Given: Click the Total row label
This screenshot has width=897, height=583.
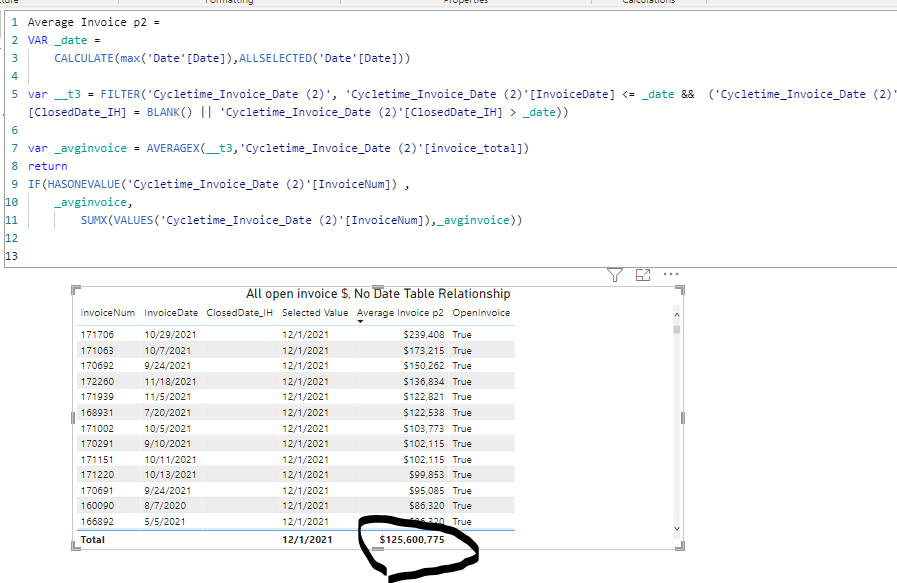Looking at the screenshot, I should [93, 540].
